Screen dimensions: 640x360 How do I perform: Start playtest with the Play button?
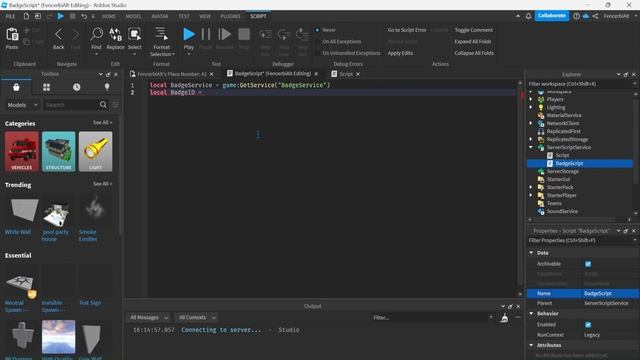tap(189, 34)
